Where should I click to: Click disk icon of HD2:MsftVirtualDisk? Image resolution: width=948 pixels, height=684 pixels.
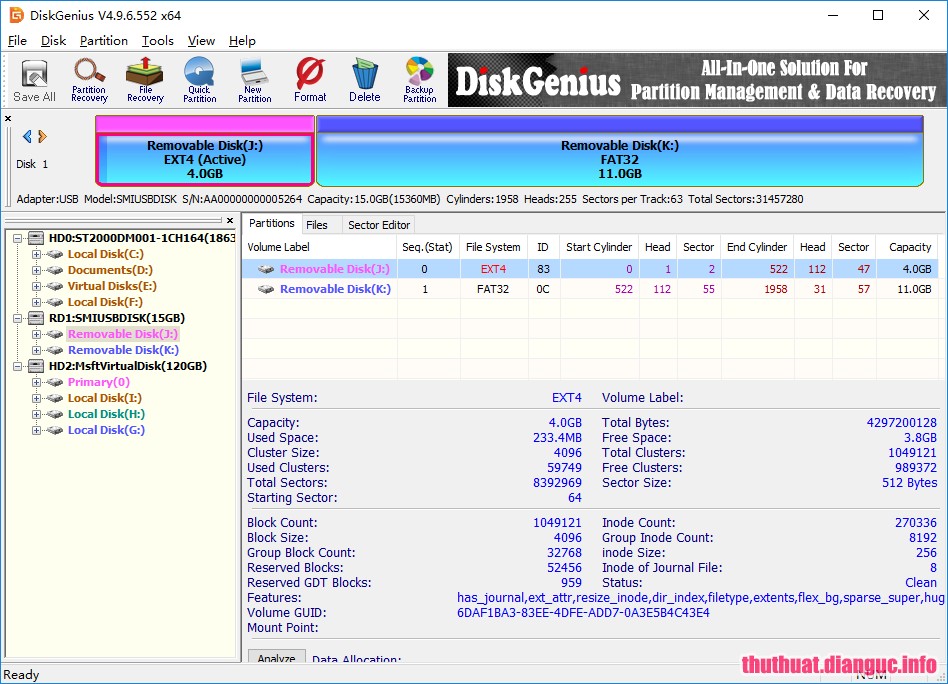[36, 366]
